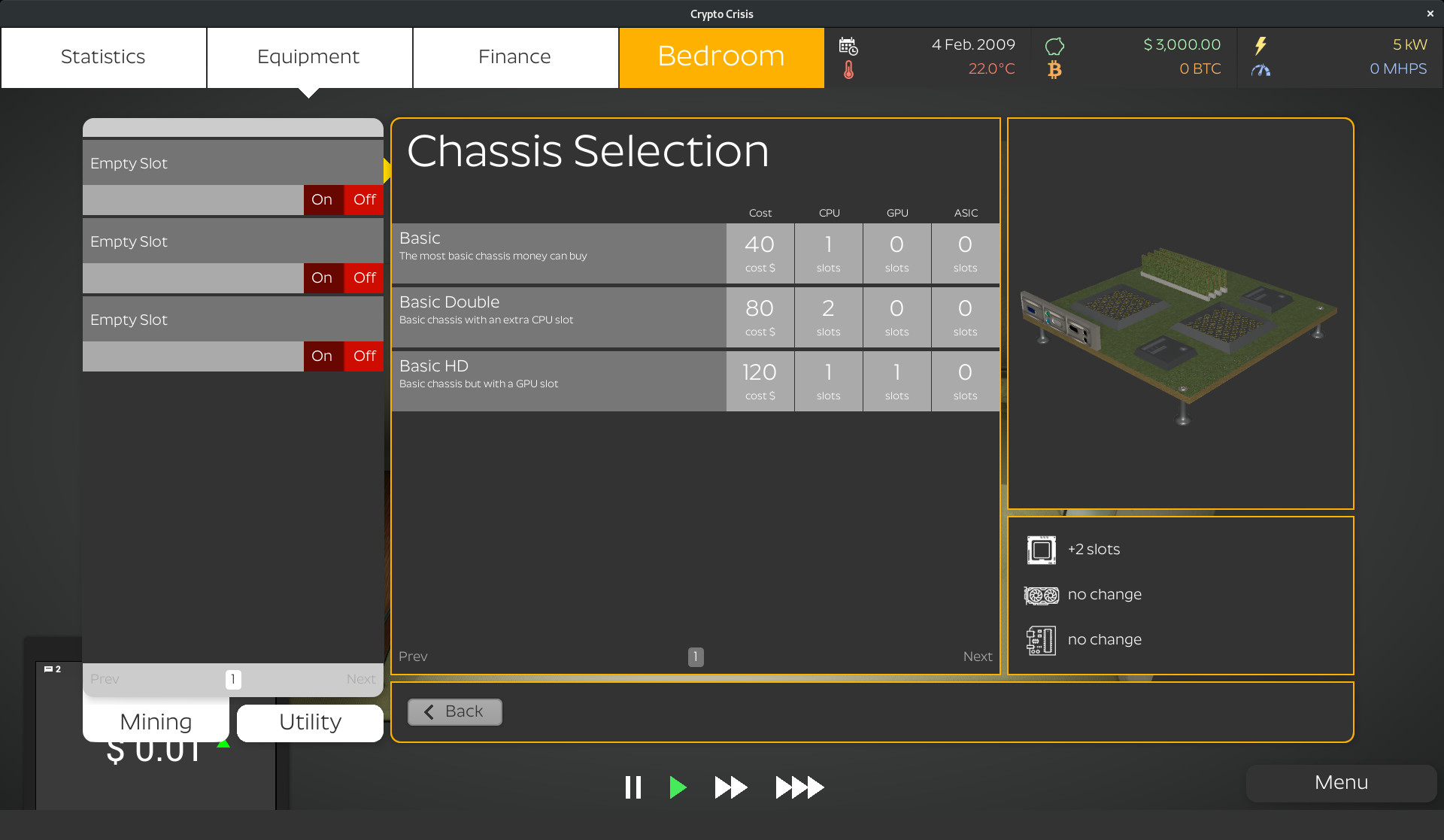The image size is (1444, 840).
Task: Click the lightning bolt power icon
Action: [1260, 45]
